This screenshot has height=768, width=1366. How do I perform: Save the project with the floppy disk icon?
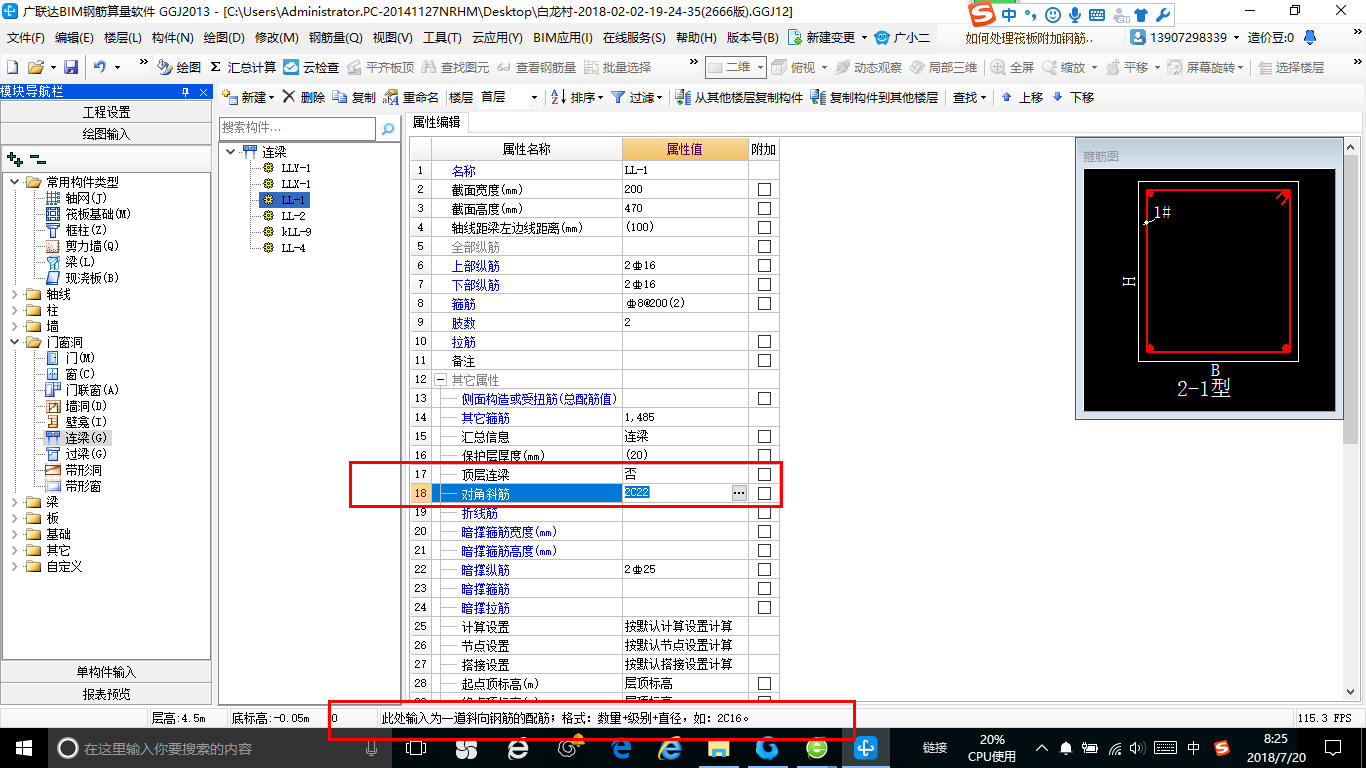coord(71,67)
